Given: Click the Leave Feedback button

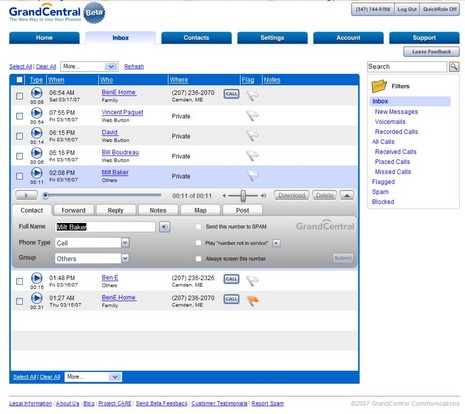Looking at the screenshot, I should click(x=431, y=52).
